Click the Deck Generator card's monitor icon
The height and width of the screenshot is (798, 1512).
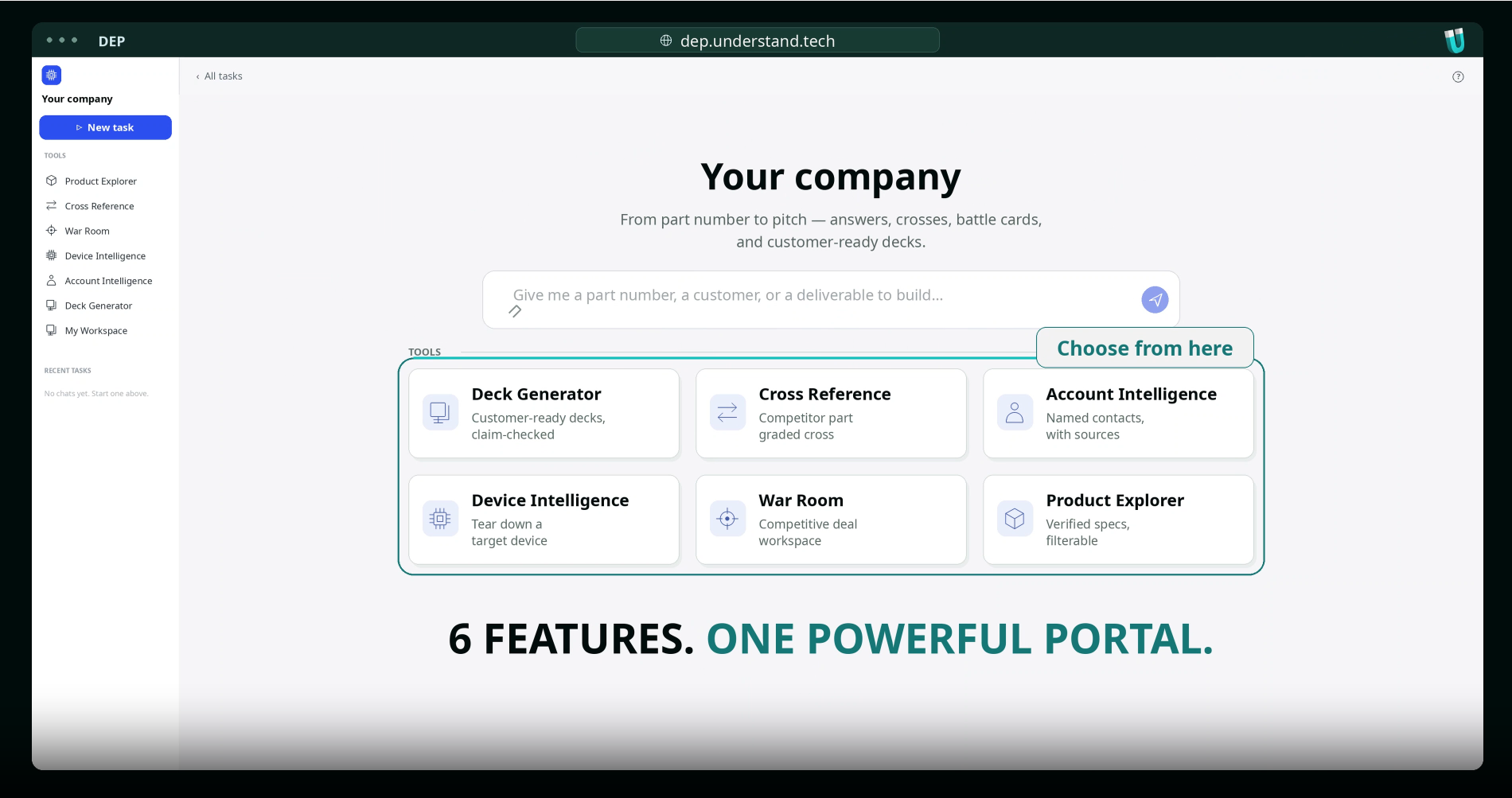tap(440, 412)
